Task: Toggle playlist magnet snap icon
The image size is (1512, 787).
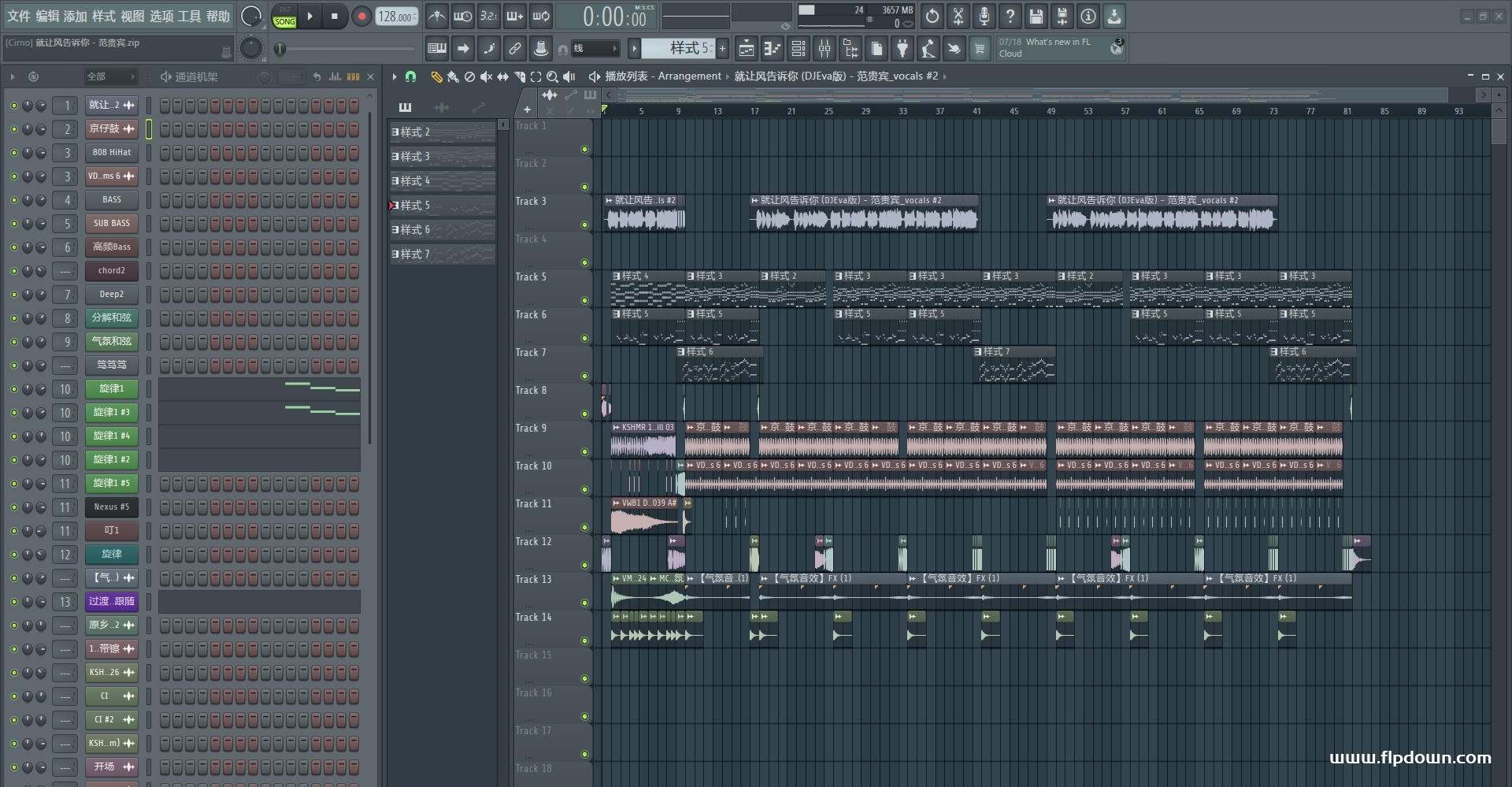Action: [x=410, y=76]
